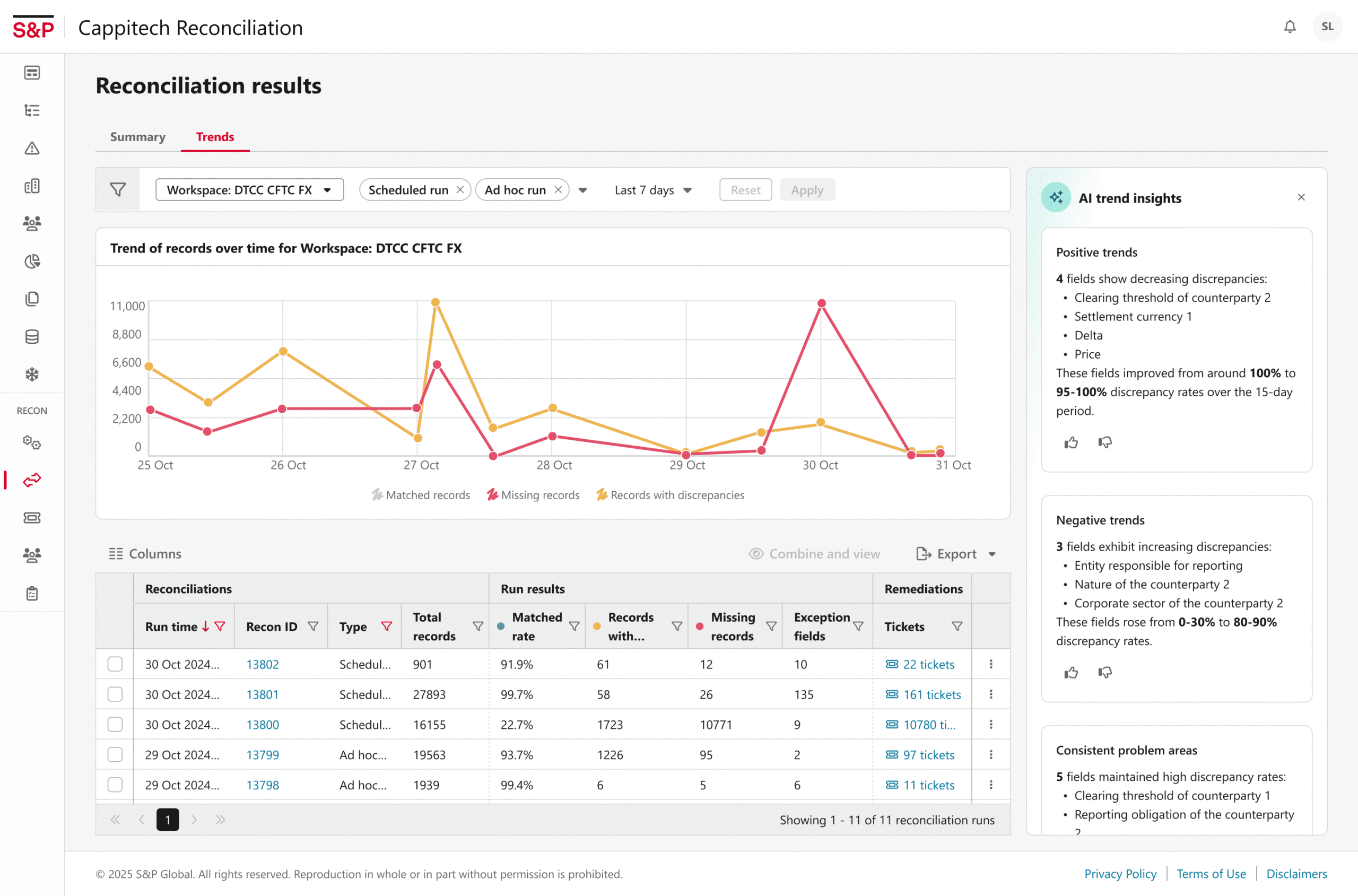Thumbs up the Negative trends insight
Screen dimensions: 1358x896
(x=1070, y=673)
